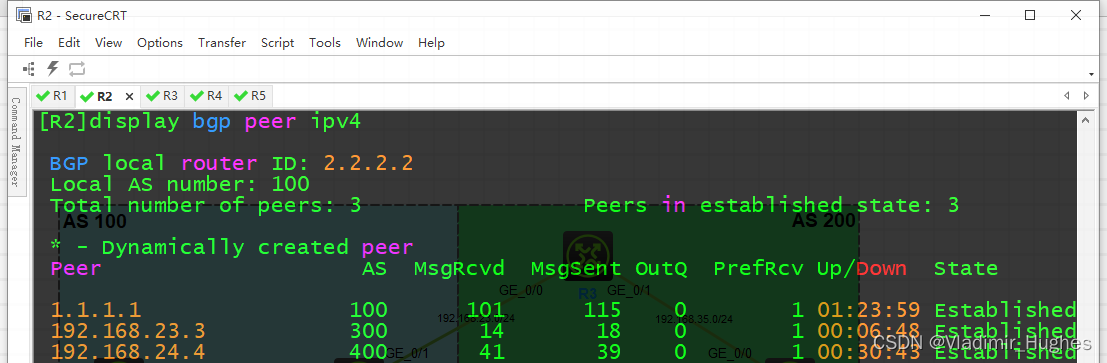Screen dimensions: 1107x363
Task: Click the MsgRcvd column header
Action: (x=460, y=268)
